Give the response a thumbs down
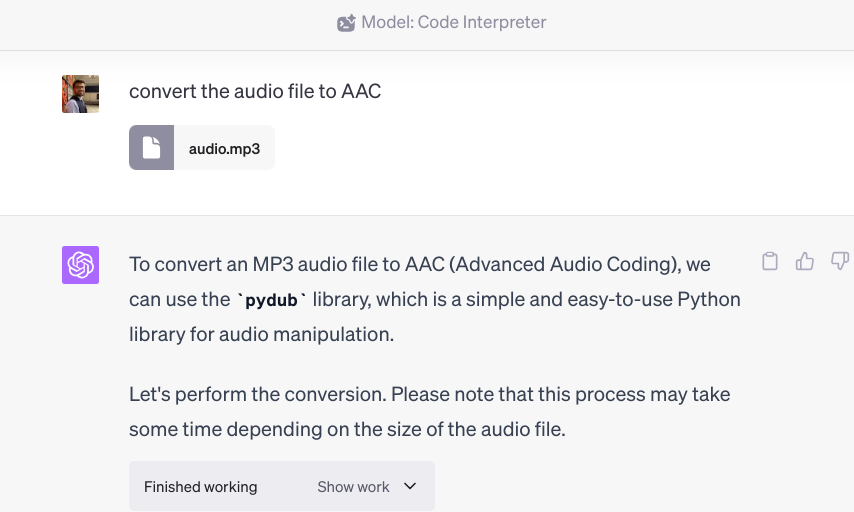Image resolution: width=854 pixels, height=512 pixels. pyautogui.click(x=839, y=262)
